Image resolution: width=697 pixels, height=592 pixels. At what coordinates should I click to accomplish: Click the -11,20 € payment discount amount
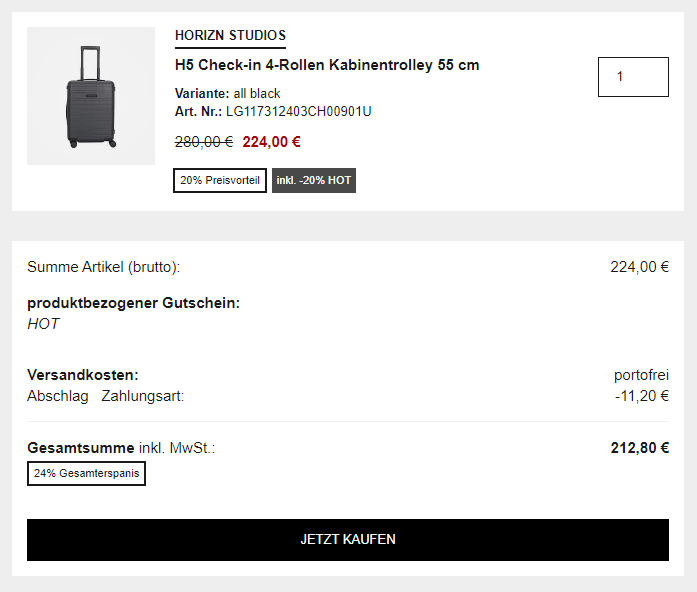coord(641,396)
